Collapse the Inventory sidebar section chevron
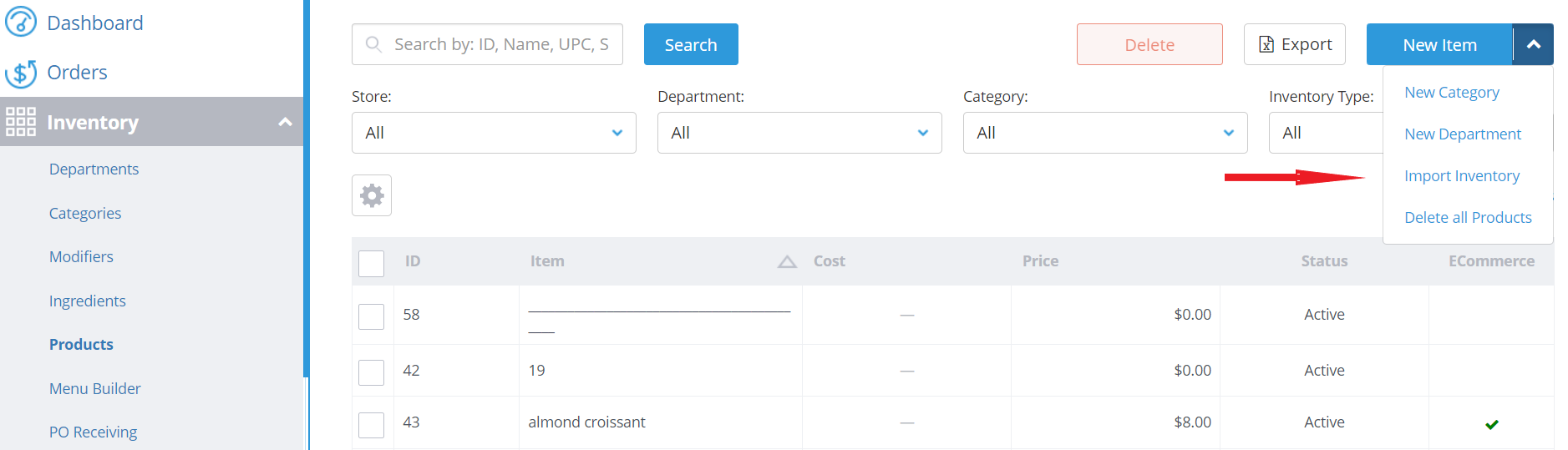Image resolution: width=1568 pixels, height=450 pixels. click(285, 122)
